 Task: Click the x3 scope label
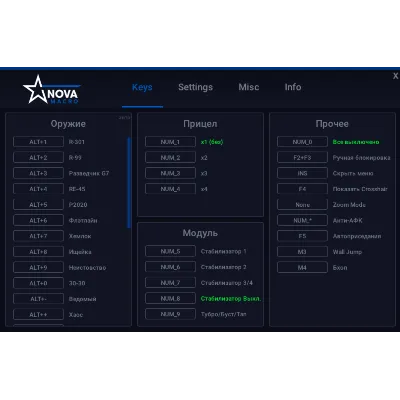tap(204, 173)
